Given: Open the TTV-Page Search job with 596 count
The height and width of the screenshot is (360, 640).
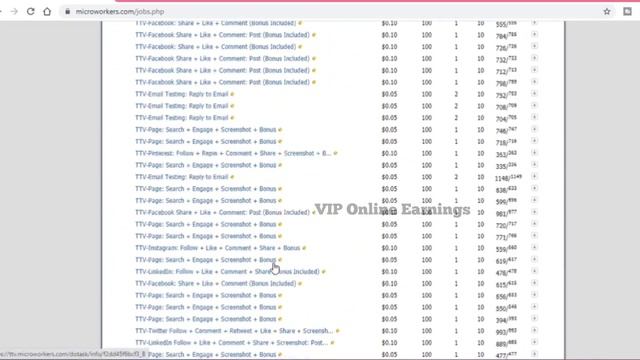Looking at the screenshot, I should [206, 201].
